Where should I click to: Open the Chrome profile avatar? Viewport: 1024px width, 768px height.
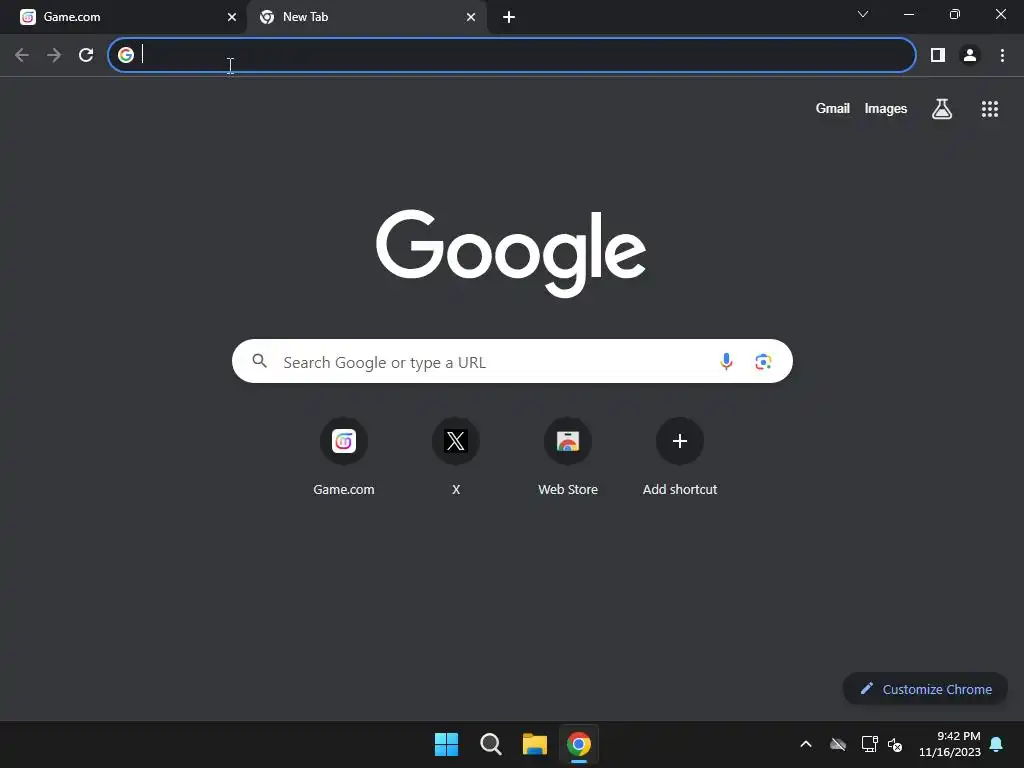coord(970,55)
